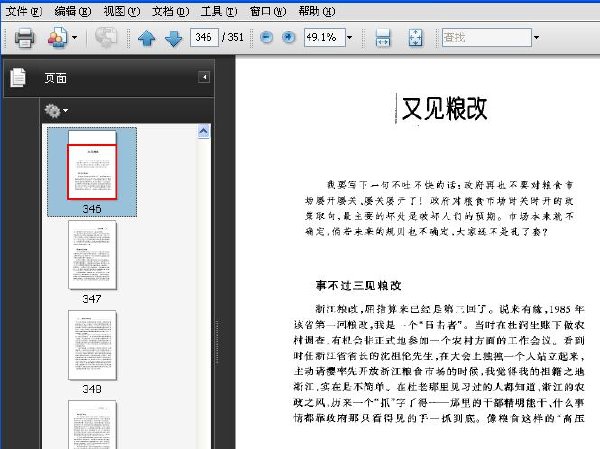The width and height of the screenshot is (600, 449).
Task: Click the 页面 panel title label
Action: coord(56,78)
